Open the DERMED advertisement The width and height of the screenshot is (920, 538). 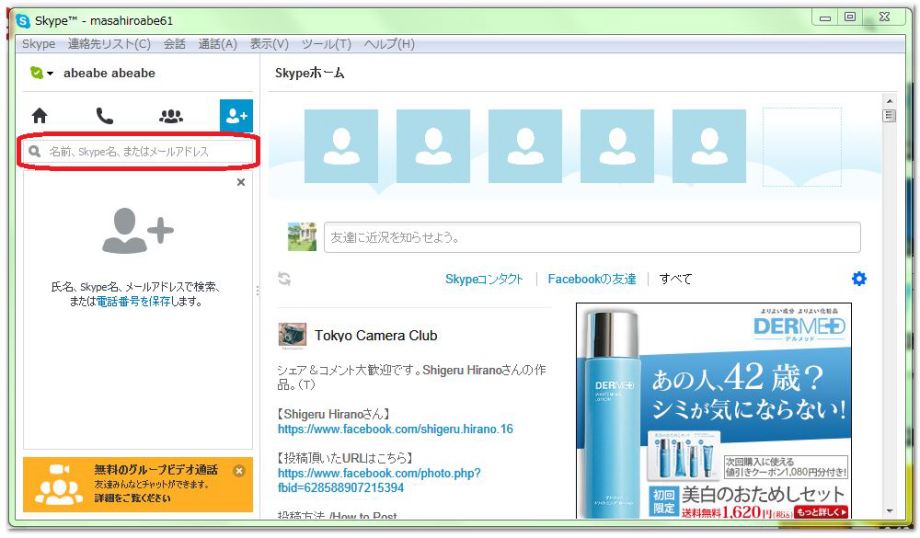pos(713,411)
